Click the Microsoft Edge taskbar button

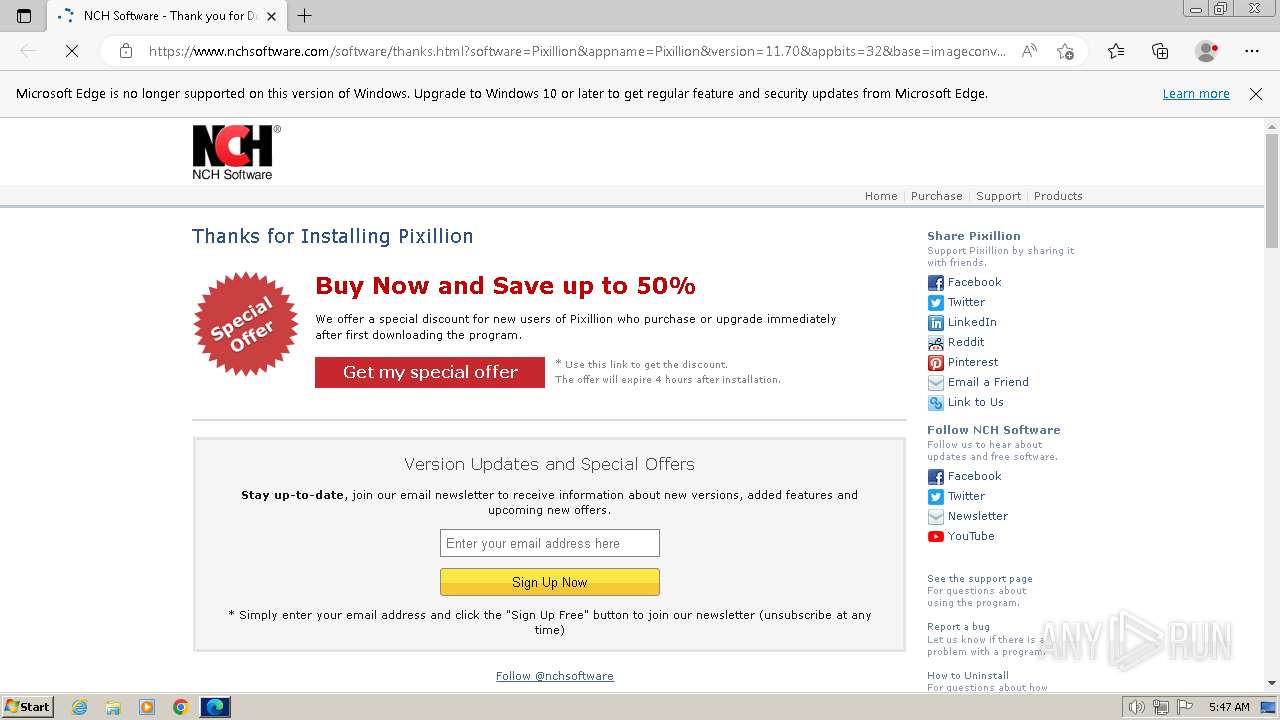click(215, 707)
